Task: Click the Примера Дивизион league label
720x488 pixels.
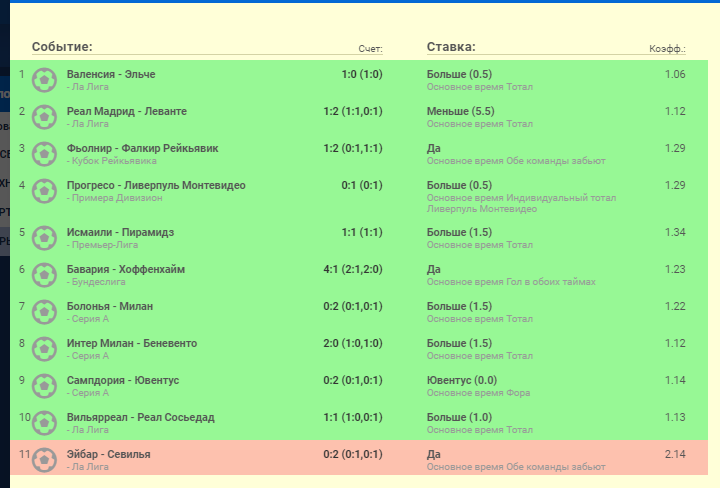Action: click(114, 198)
